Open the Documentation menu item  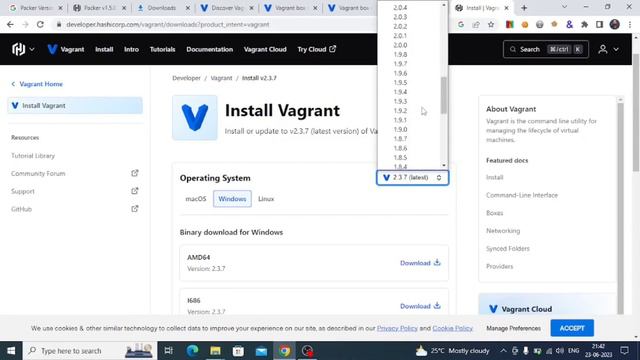click(x=209, y=49)
